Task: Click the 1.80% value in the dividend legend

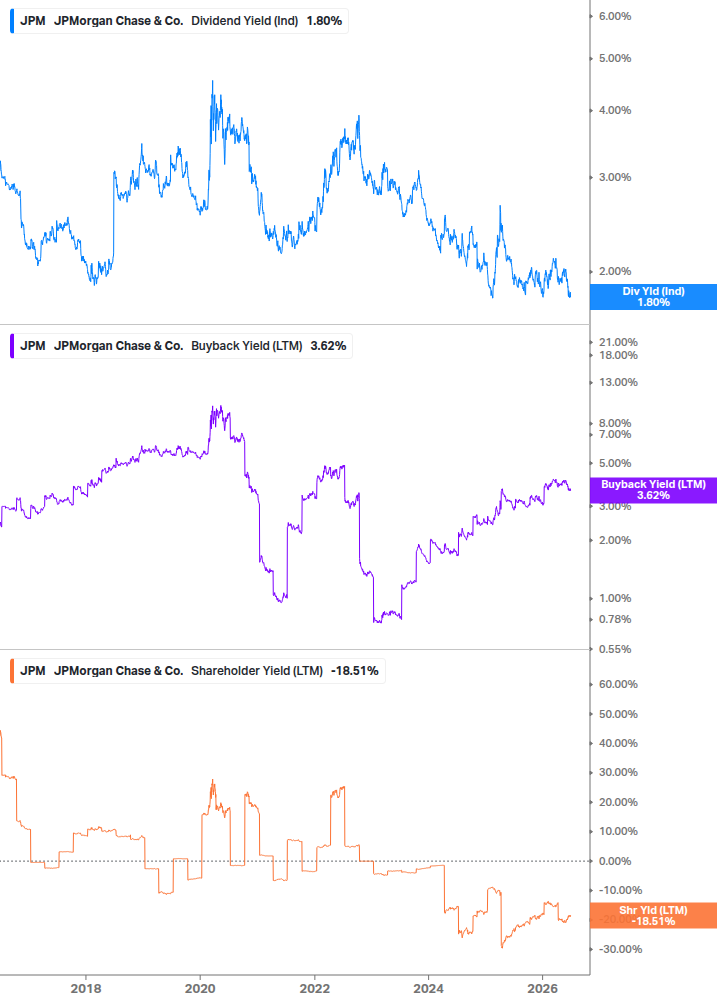Action: coord(324,21)
